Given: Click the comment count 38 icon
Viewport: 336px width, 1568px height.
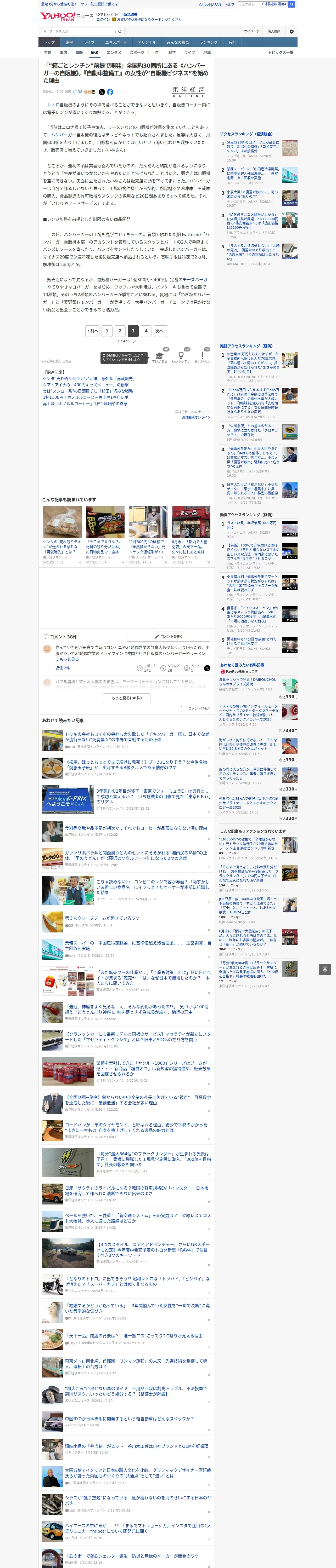Looking at the screenshot, I should 78,92.
